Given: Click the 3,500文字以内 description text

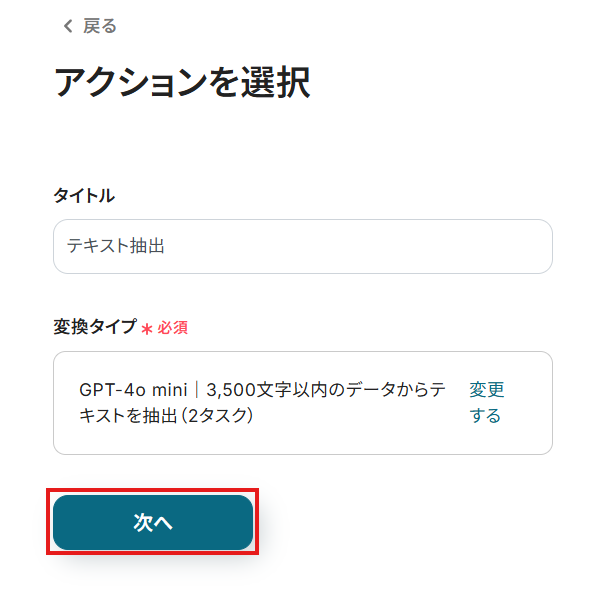Looking at the screenshot, I should point(262,390).
